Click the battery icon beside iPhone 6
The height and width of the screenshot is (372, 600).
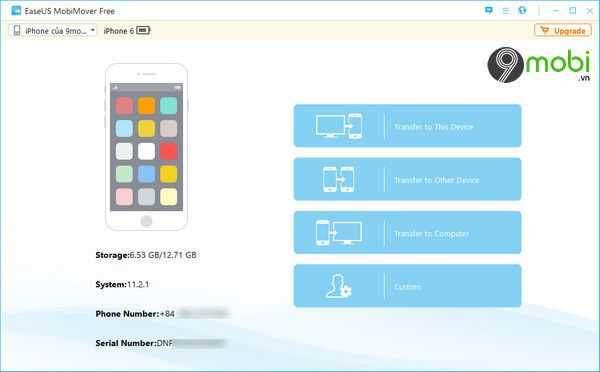[143, 30]
